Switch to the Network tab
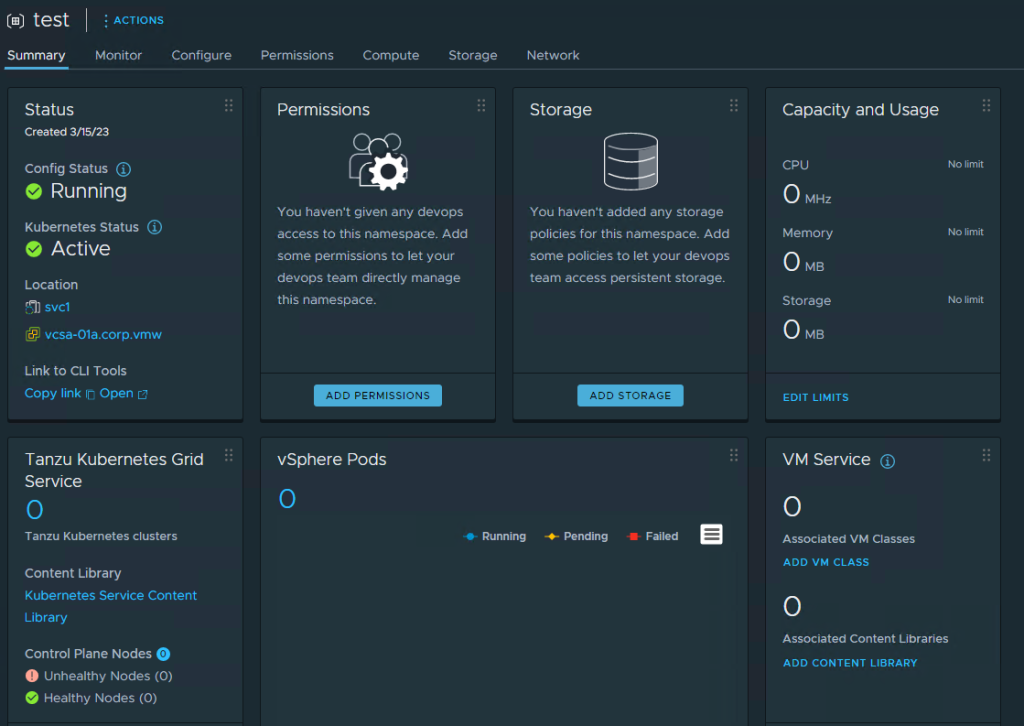Viewport: 1024px width, 726px height. (553, 55)
